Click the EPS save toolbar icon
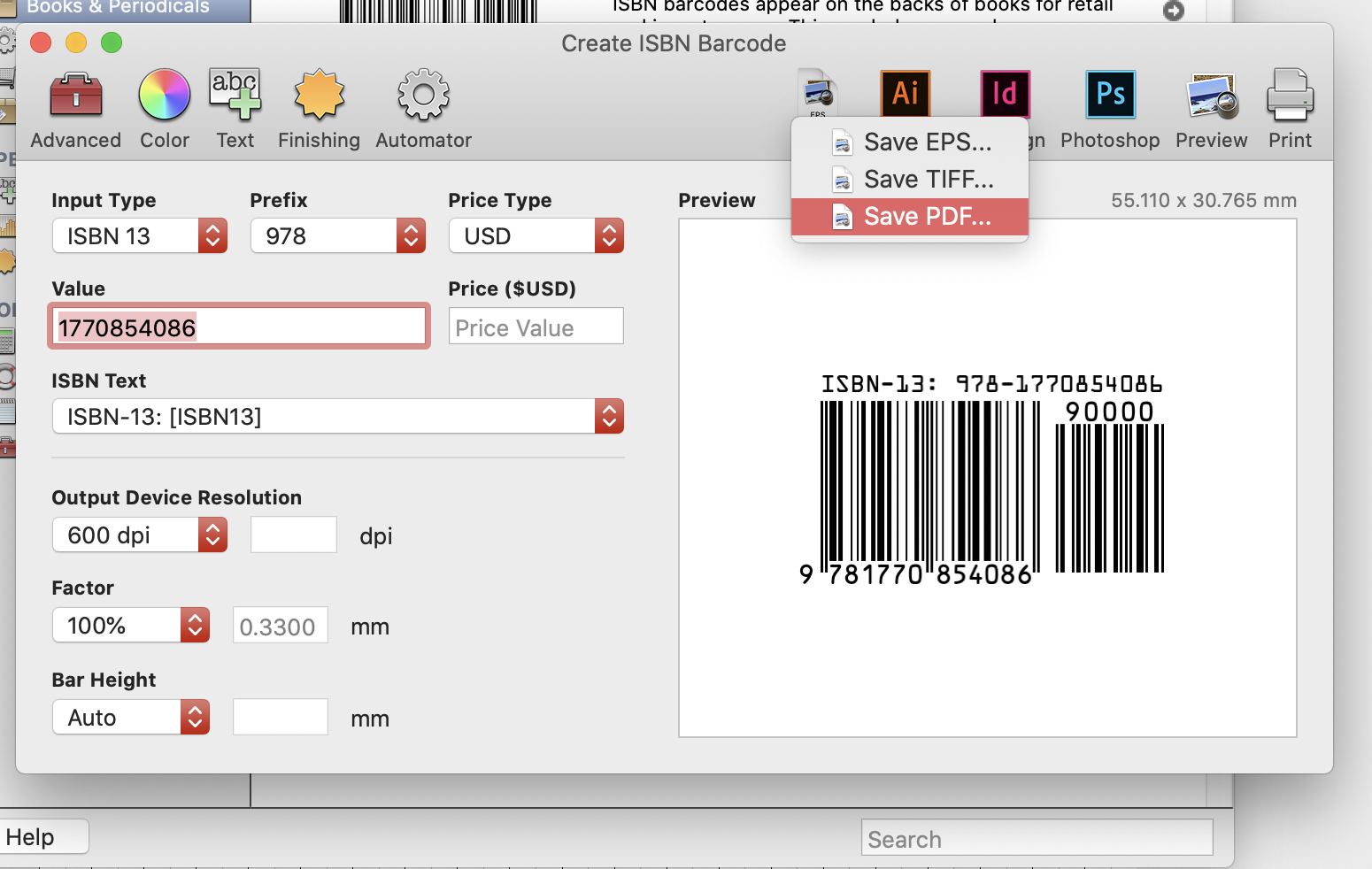Image resolution: width=1372 pixels, height=869 pixels. click(x=818, y=93)
